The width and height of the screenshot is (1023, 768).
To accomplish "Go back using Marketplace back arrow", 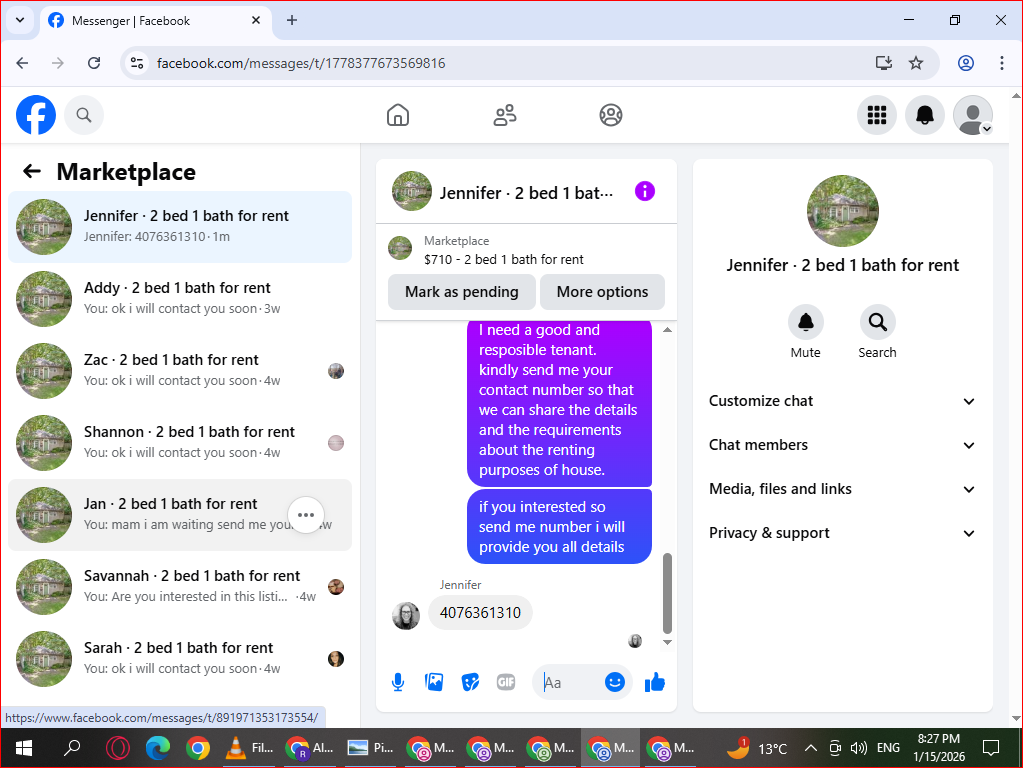I will (x=31, y=172).
